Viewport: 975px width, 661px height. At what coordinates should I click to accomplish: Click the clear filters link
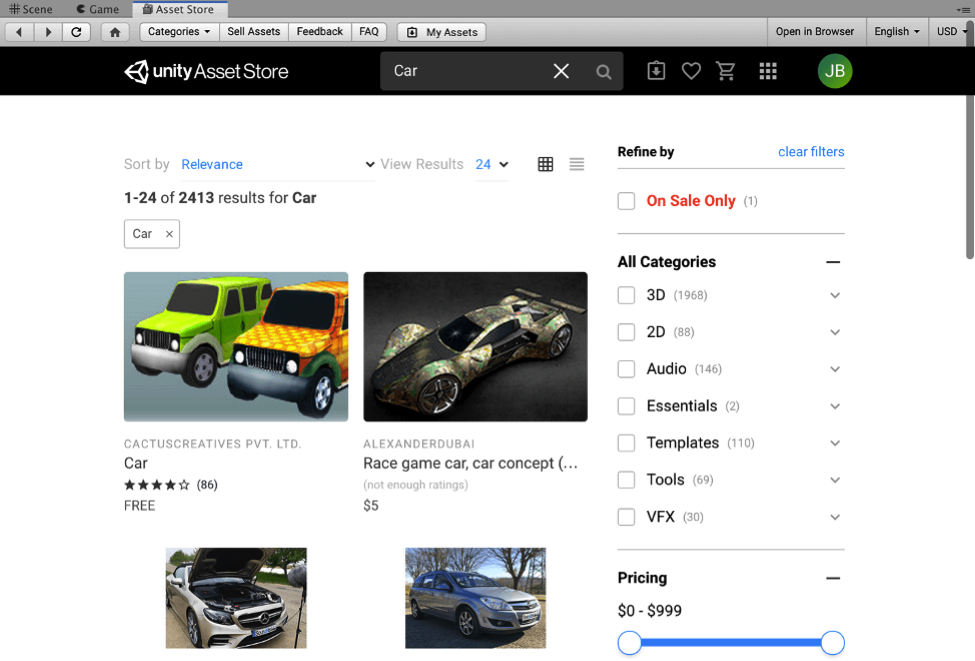(x=811, y=151)
